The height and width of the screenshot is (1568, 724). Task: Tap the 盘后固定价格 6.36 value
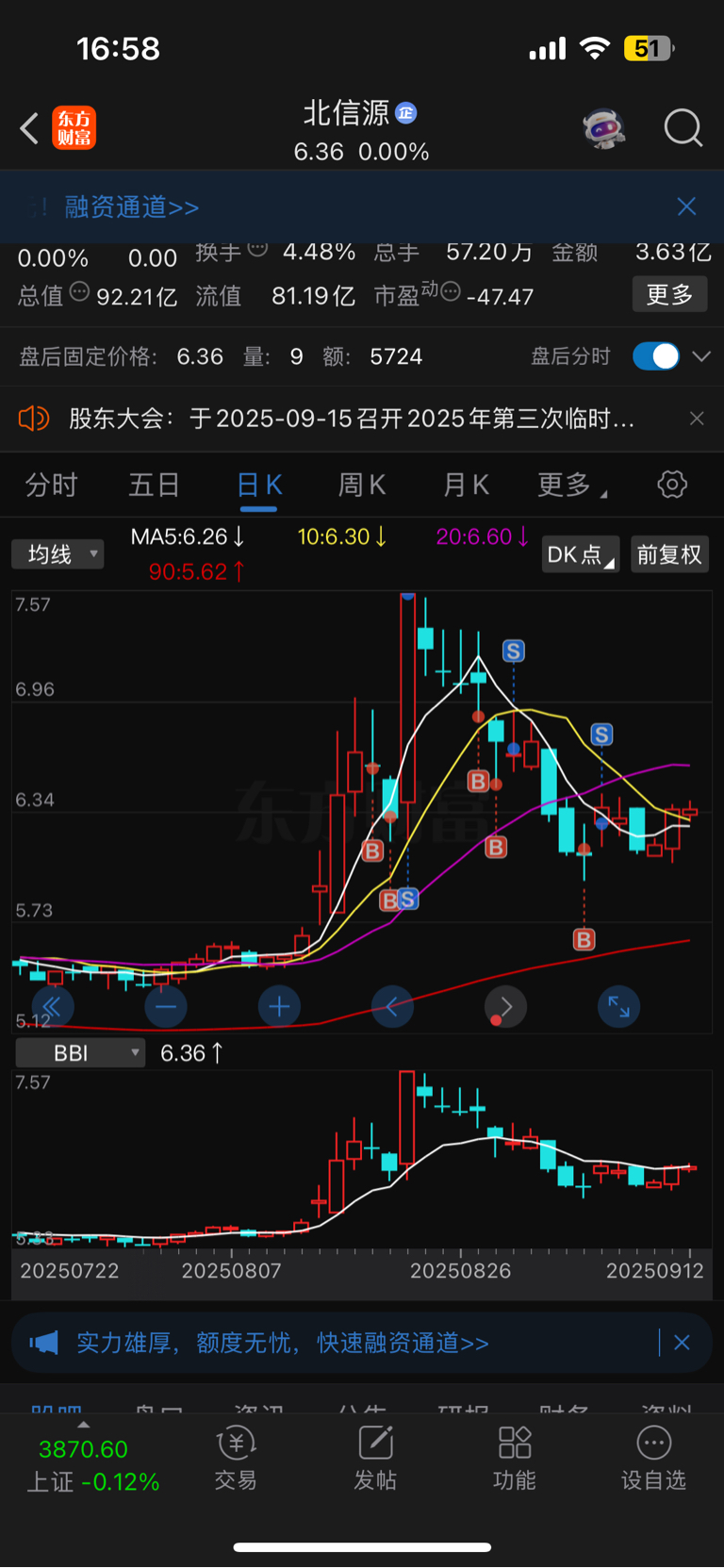tap(200, 356)
